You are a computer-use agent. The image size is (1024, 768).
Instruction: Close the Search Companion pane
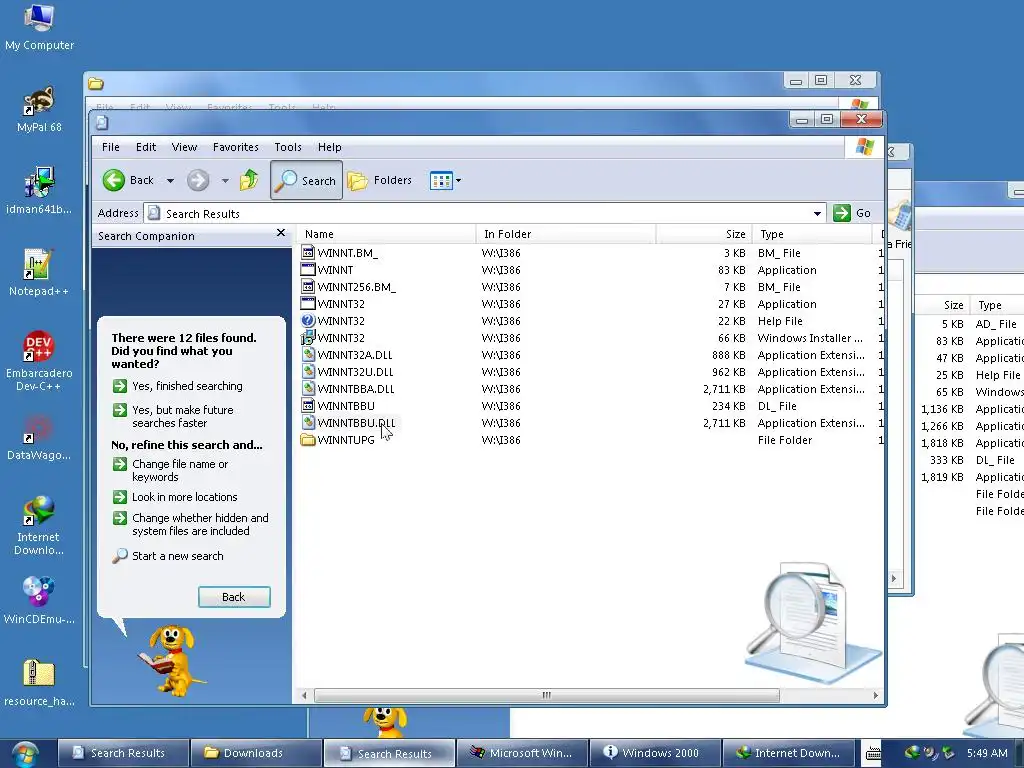281,233
